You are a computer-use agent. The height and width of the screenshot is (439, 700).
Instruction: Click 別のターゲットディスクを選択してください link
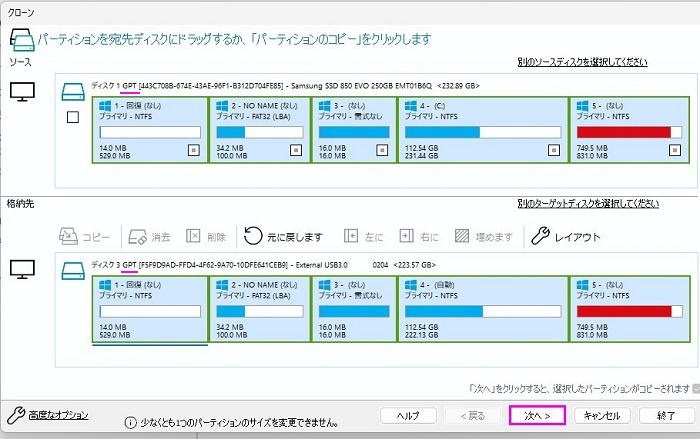tap(587, 203)
